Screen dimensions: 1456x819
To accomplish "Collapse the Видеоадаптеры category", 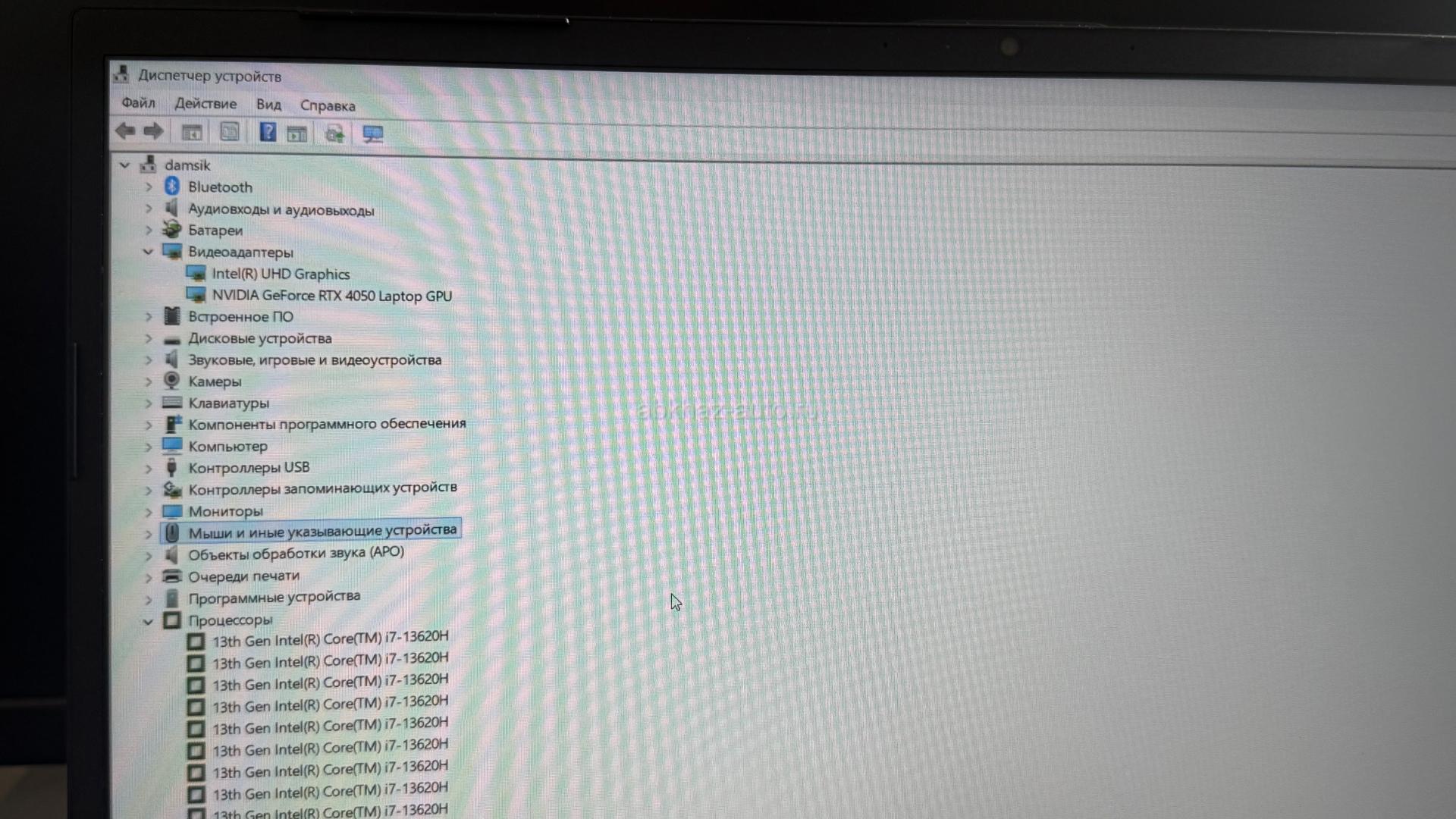I will point(148,252).
